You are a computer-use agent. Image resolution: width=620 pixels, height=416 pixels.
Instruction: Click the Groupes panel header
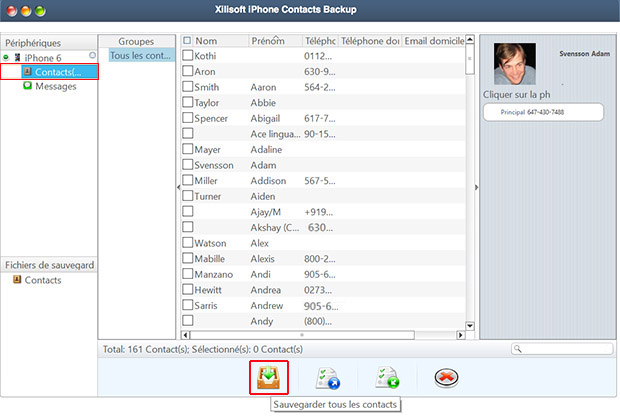pos(136,41)
